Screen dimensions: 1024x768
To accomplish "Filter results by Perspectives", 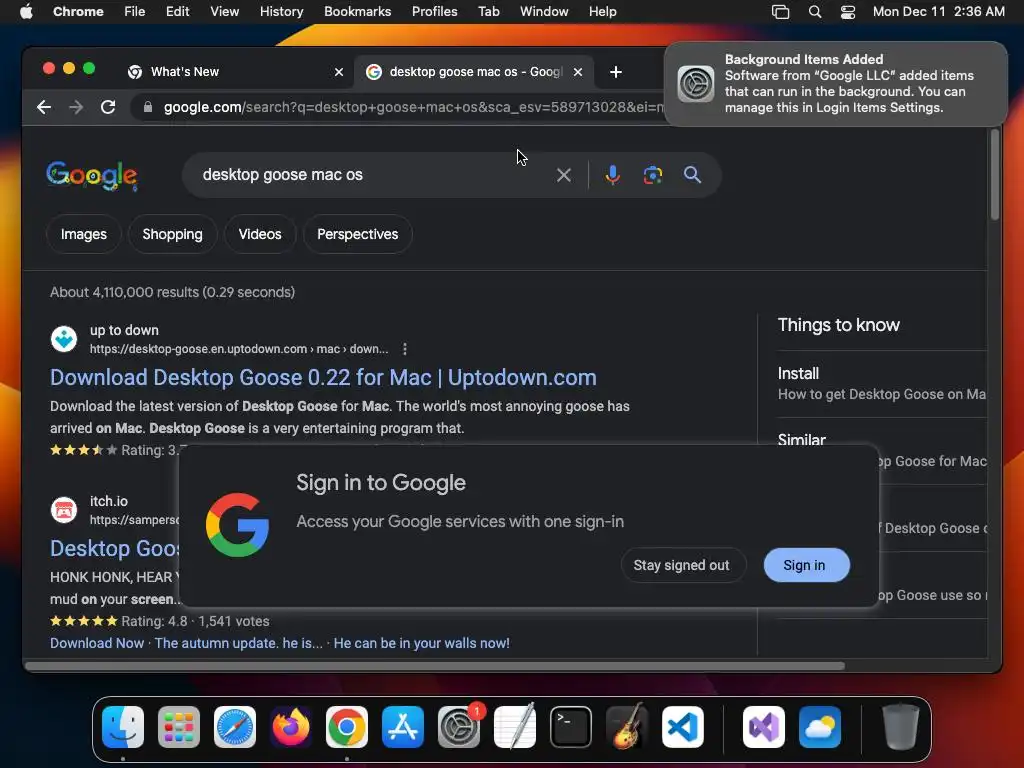I will pyautogui.click(x=357, y=234).
